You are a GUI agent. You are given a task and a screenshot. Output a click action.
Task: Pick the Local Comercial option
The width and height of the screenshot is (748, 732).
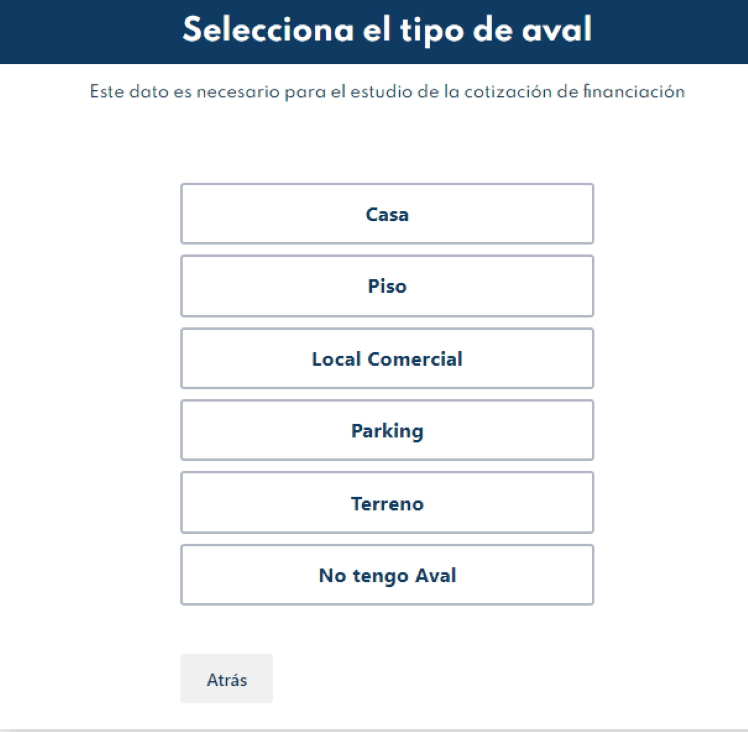pyautogui.click(x=387, y=359)
